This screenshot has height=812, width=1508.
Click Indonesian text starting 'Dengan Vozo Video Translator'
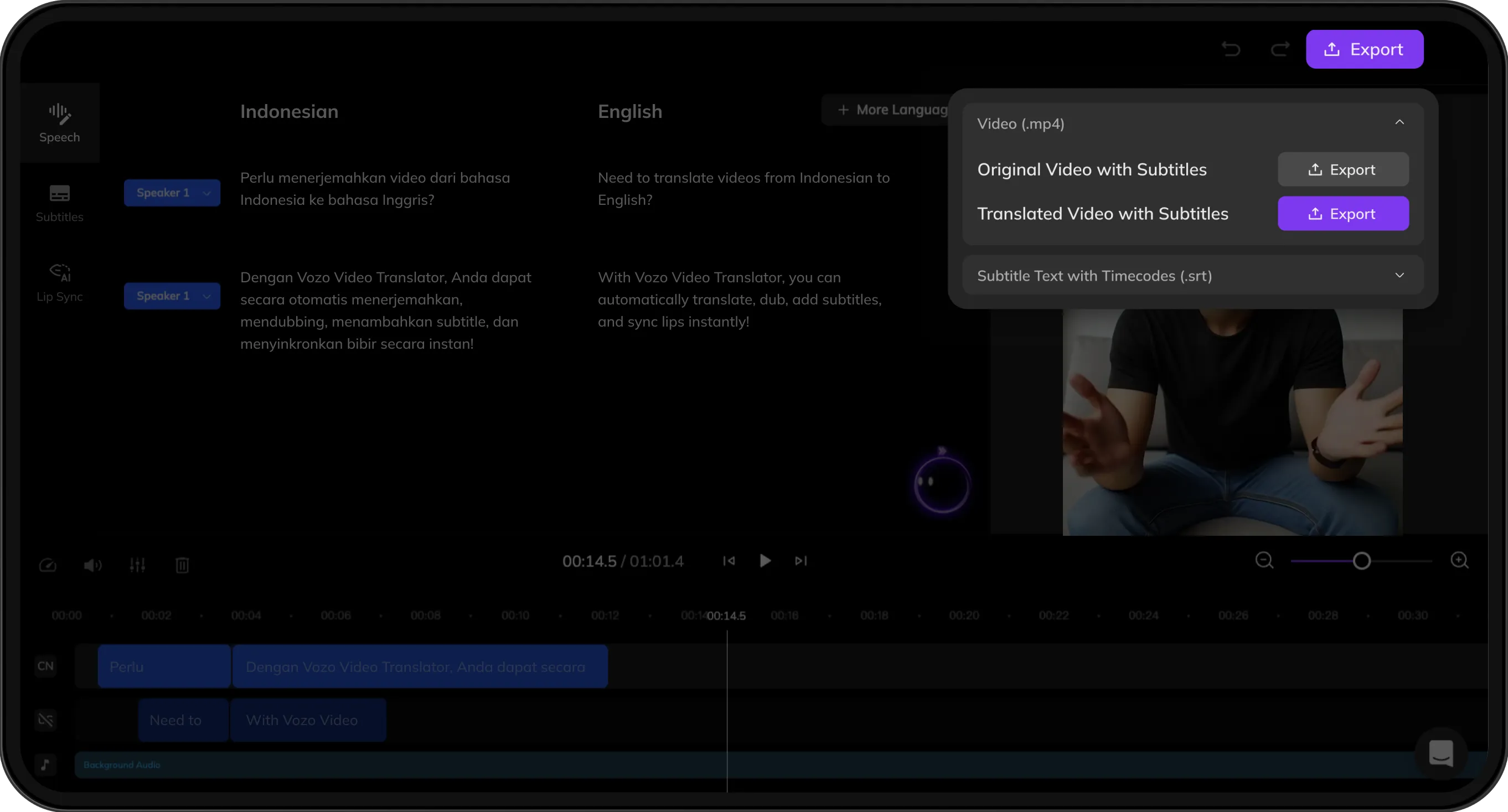(x=386, y=311)
